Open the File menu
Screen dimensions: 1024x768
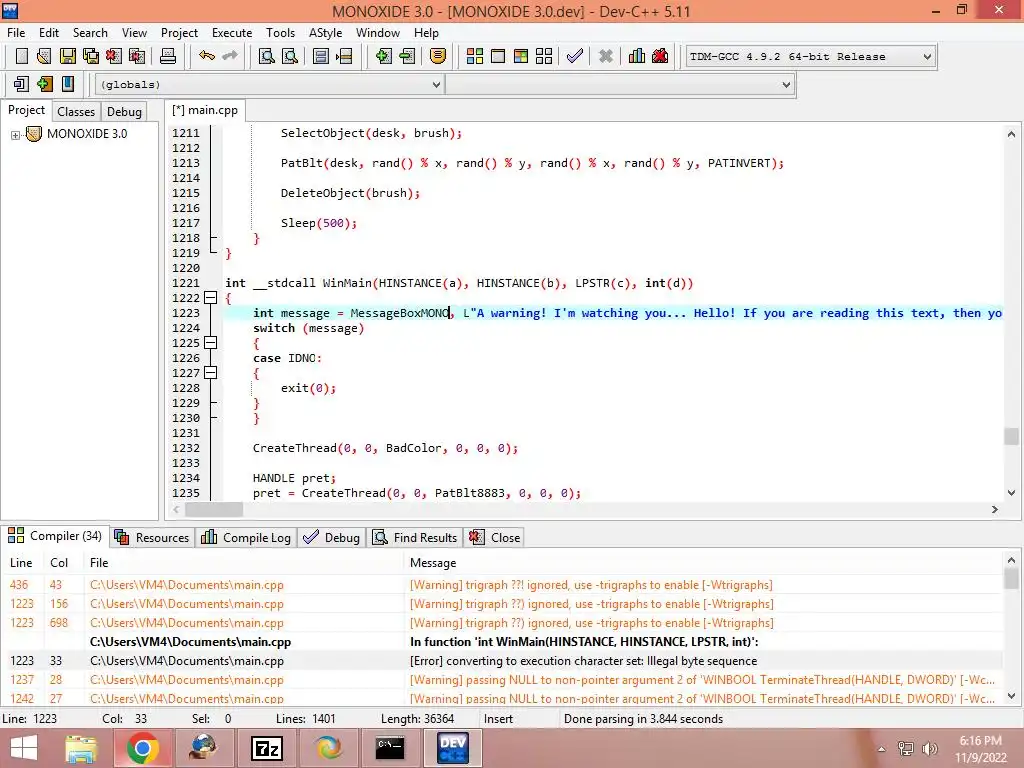click(x=16, y=33)
